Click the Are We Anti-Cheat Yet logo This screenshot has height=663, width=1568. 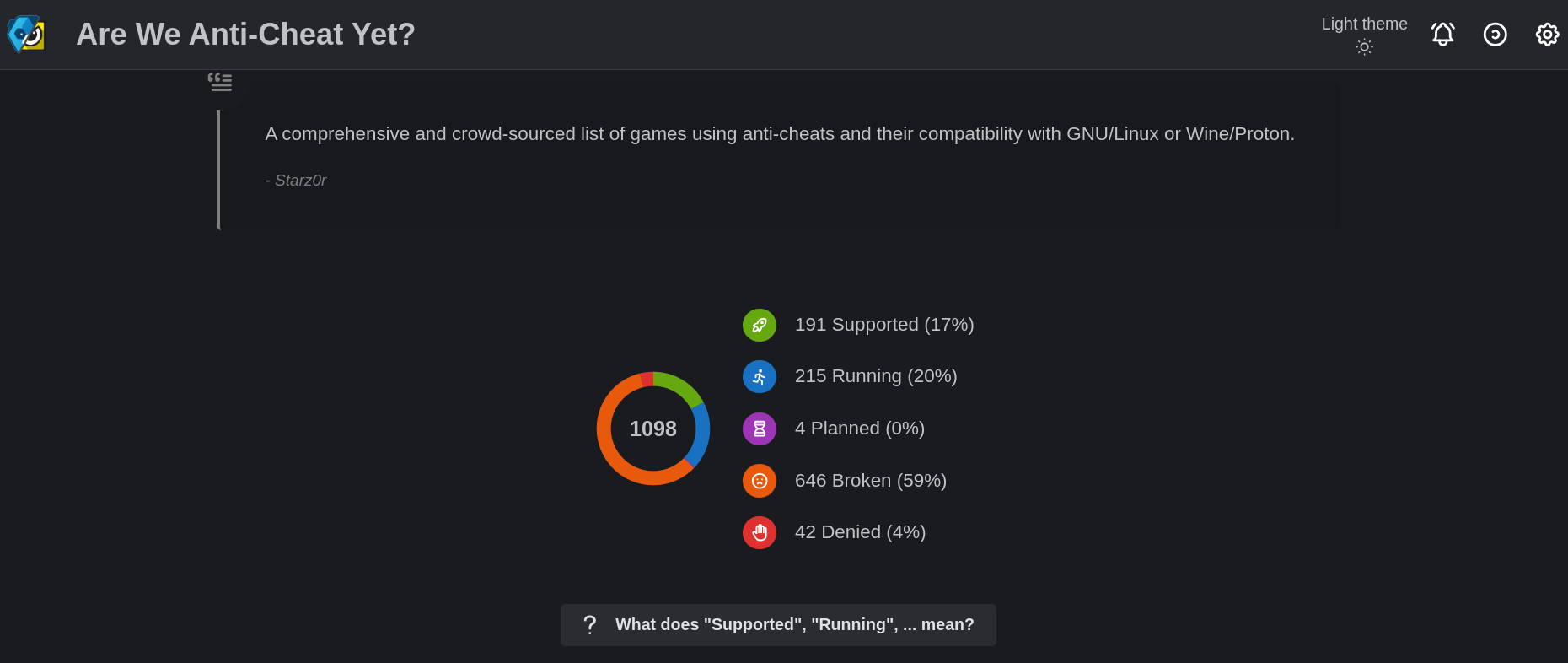[x=25, y=34]
